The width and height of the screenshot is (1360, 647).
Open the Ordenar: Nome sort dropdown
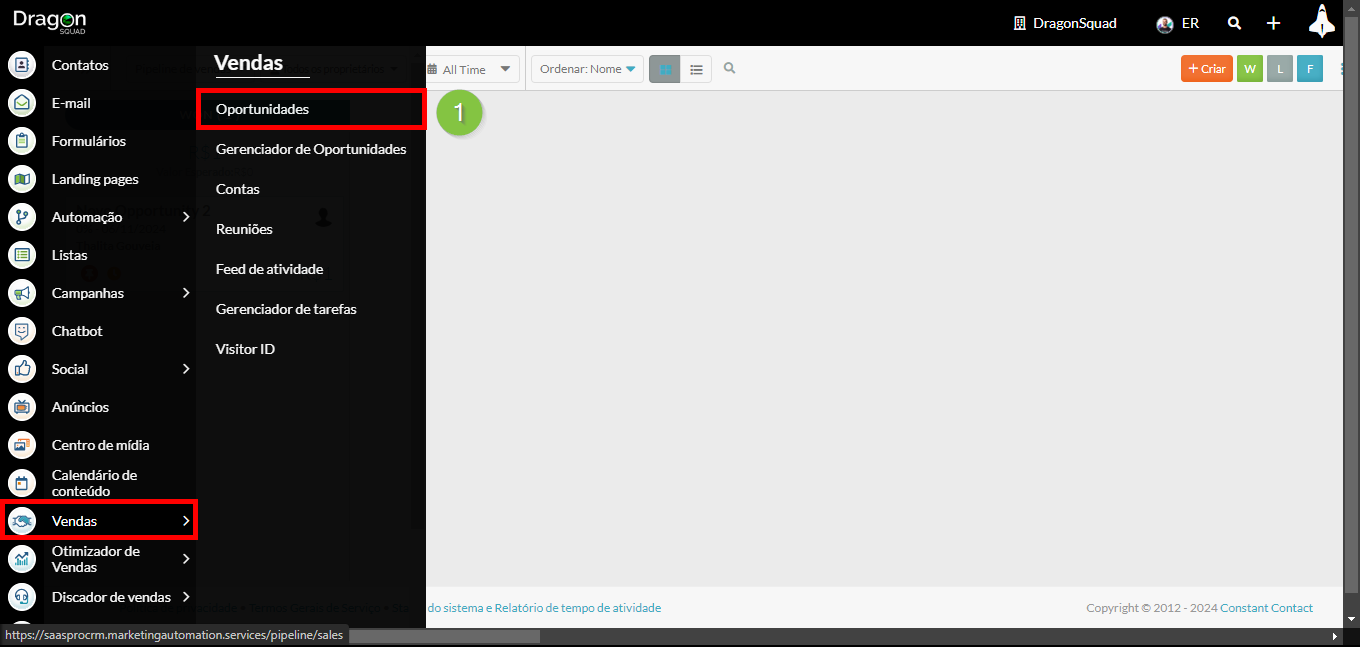[x=587, y=69]
